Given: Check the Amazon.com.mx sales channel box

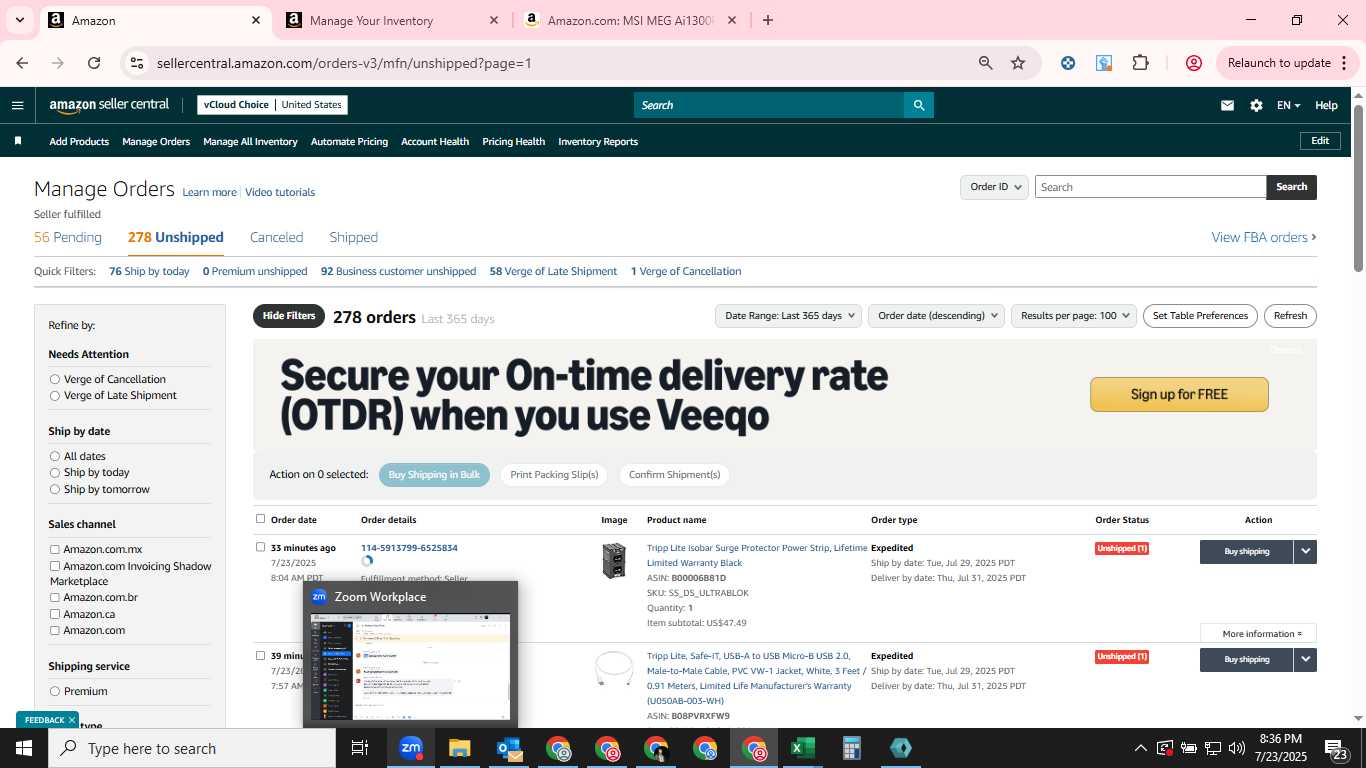Looking at the screenshot, I should point(55,549).
